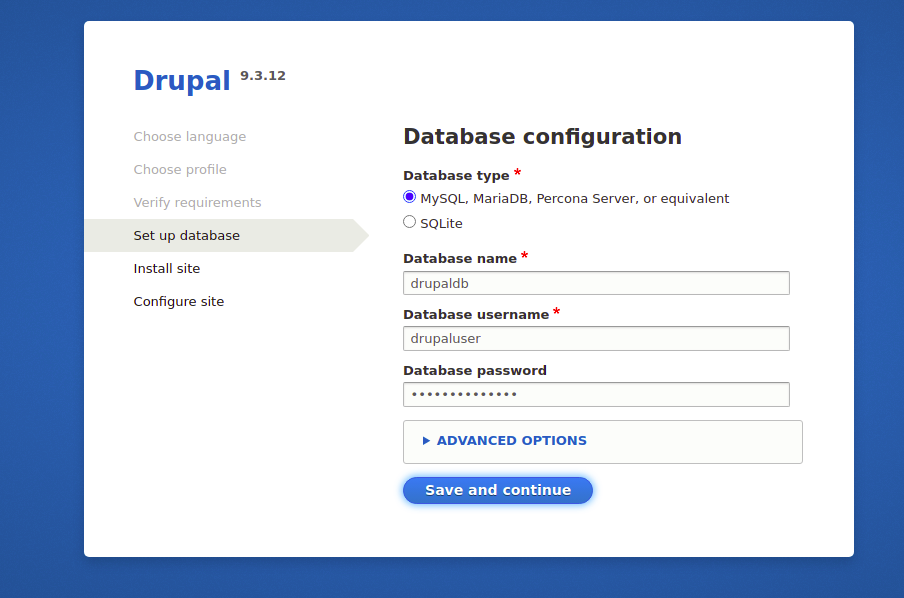
Task: Click into the Database password field
Action: pyautogui.click(x=596, y=394)
